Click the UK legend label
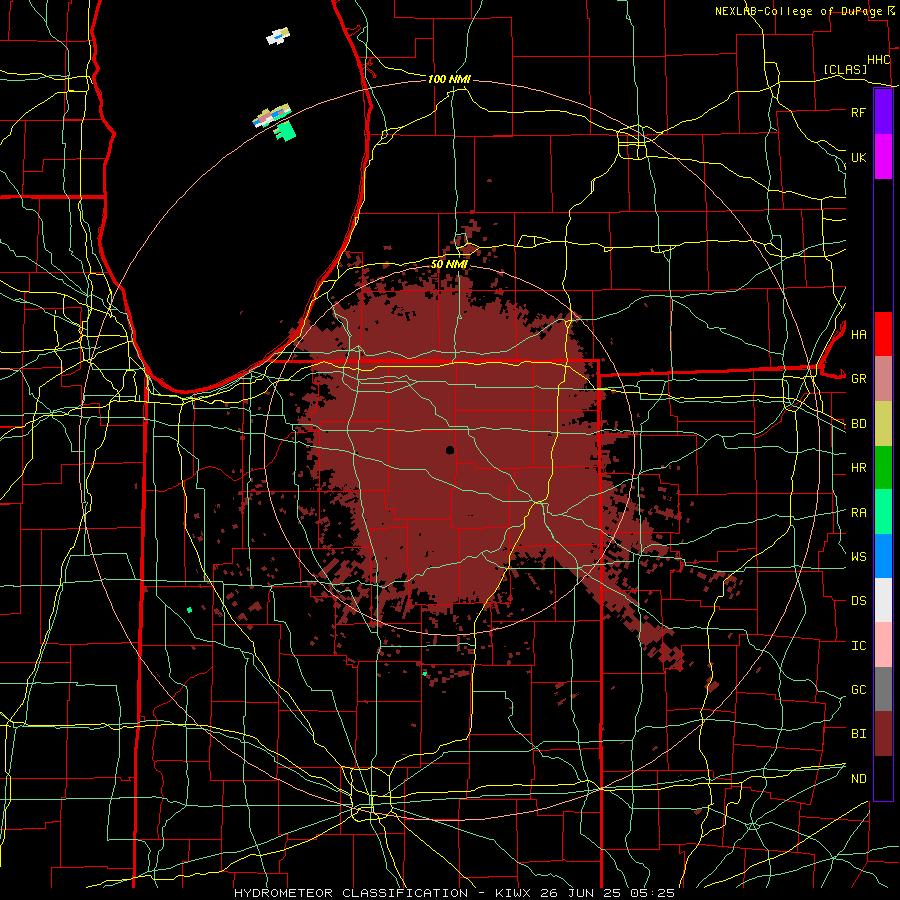Image resolution: width=900 pixels, height=900 pixels. [858, 157]
